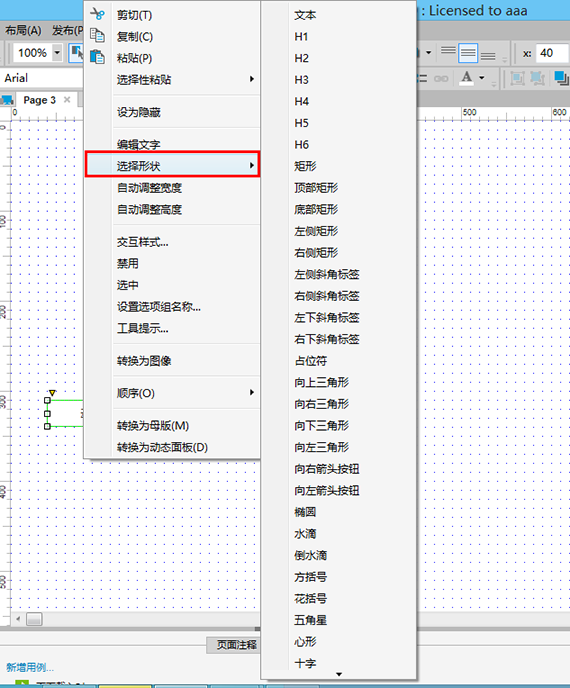Open the font color dropdown arrow
Image resolution: width=570 pixels, height=688 pixels.
pyautogui.click(x=482, y=78)
